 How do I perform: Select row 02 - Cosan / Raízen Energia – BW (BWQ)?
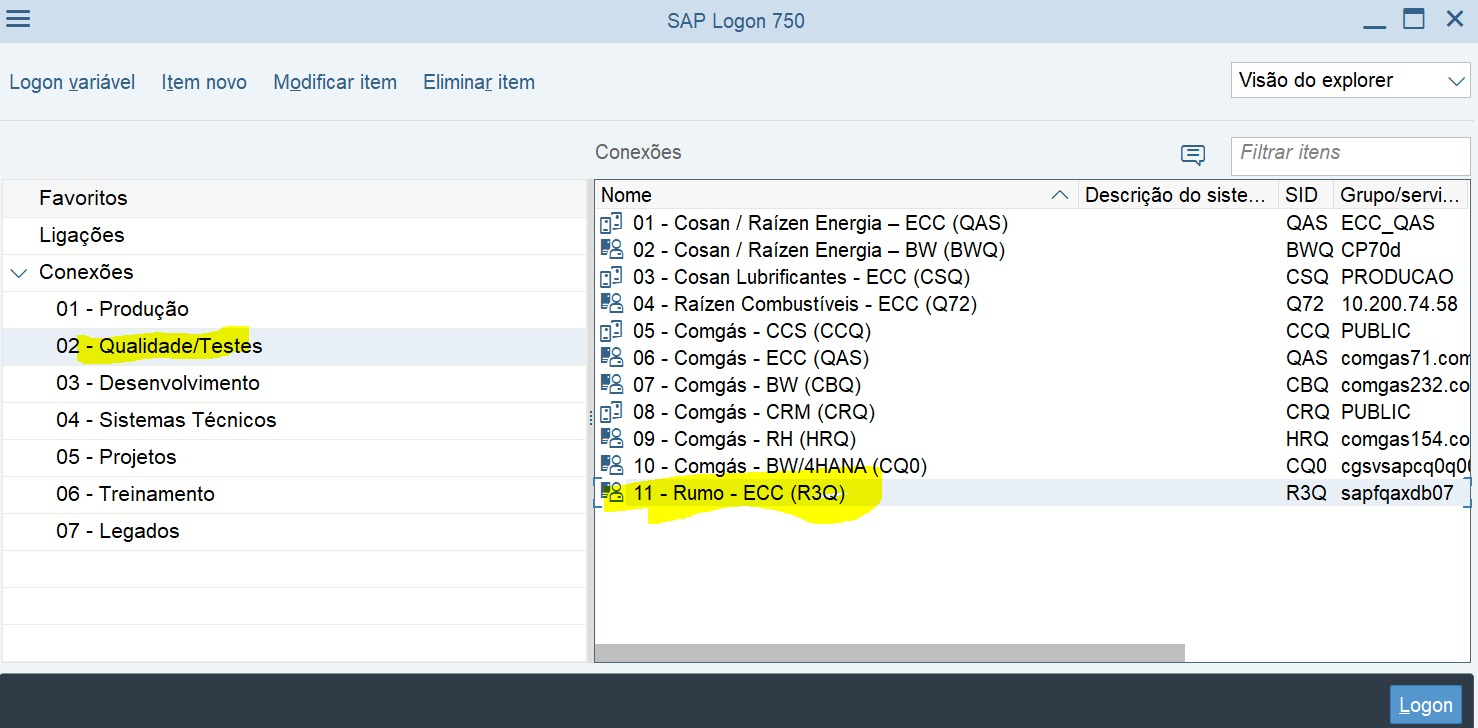1032,250
